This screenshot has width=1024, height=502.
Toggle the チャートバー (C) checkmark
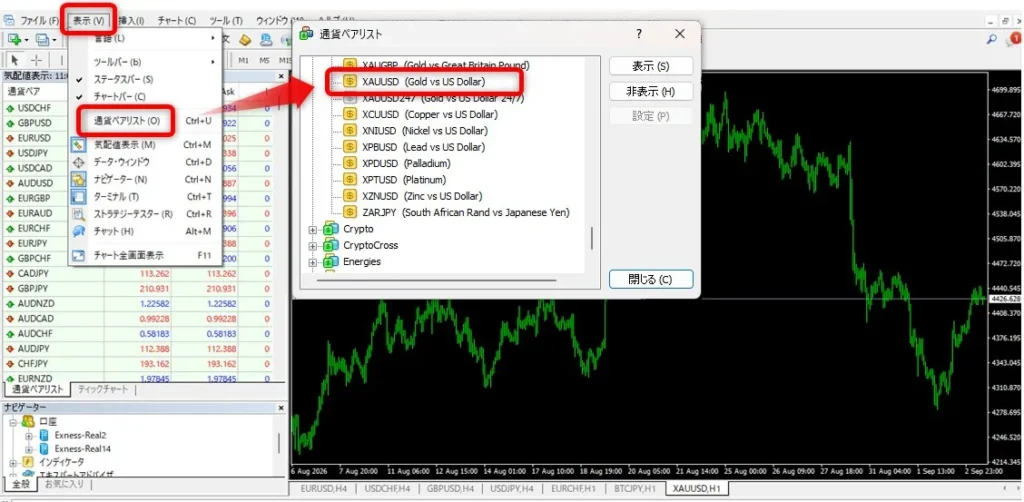(79, 96)
